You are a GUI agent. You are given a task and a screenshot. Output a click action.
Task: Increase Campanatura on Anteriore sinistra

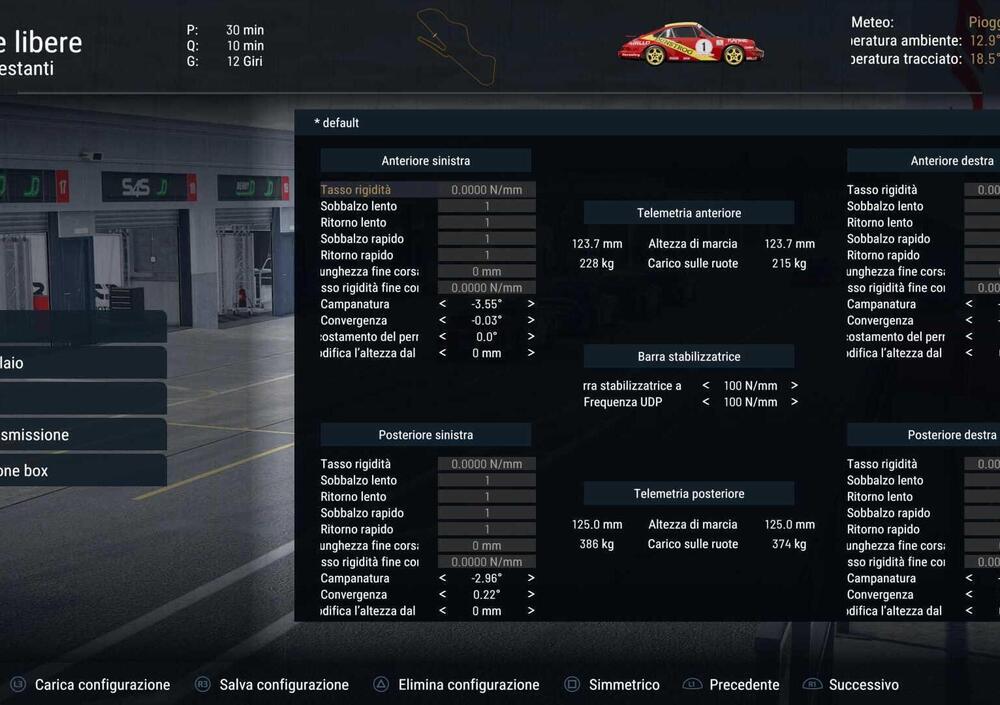point(531,304)
